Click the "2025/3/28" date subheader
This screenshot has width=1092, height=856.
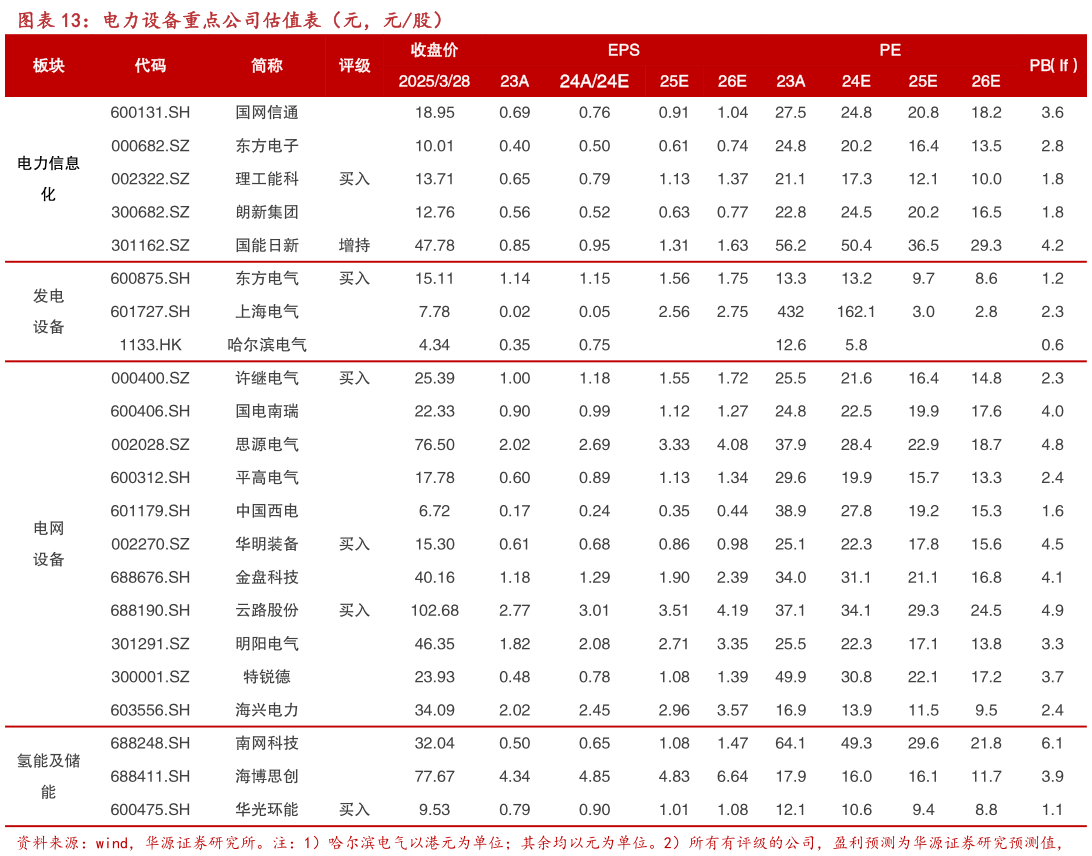point(435,81)
